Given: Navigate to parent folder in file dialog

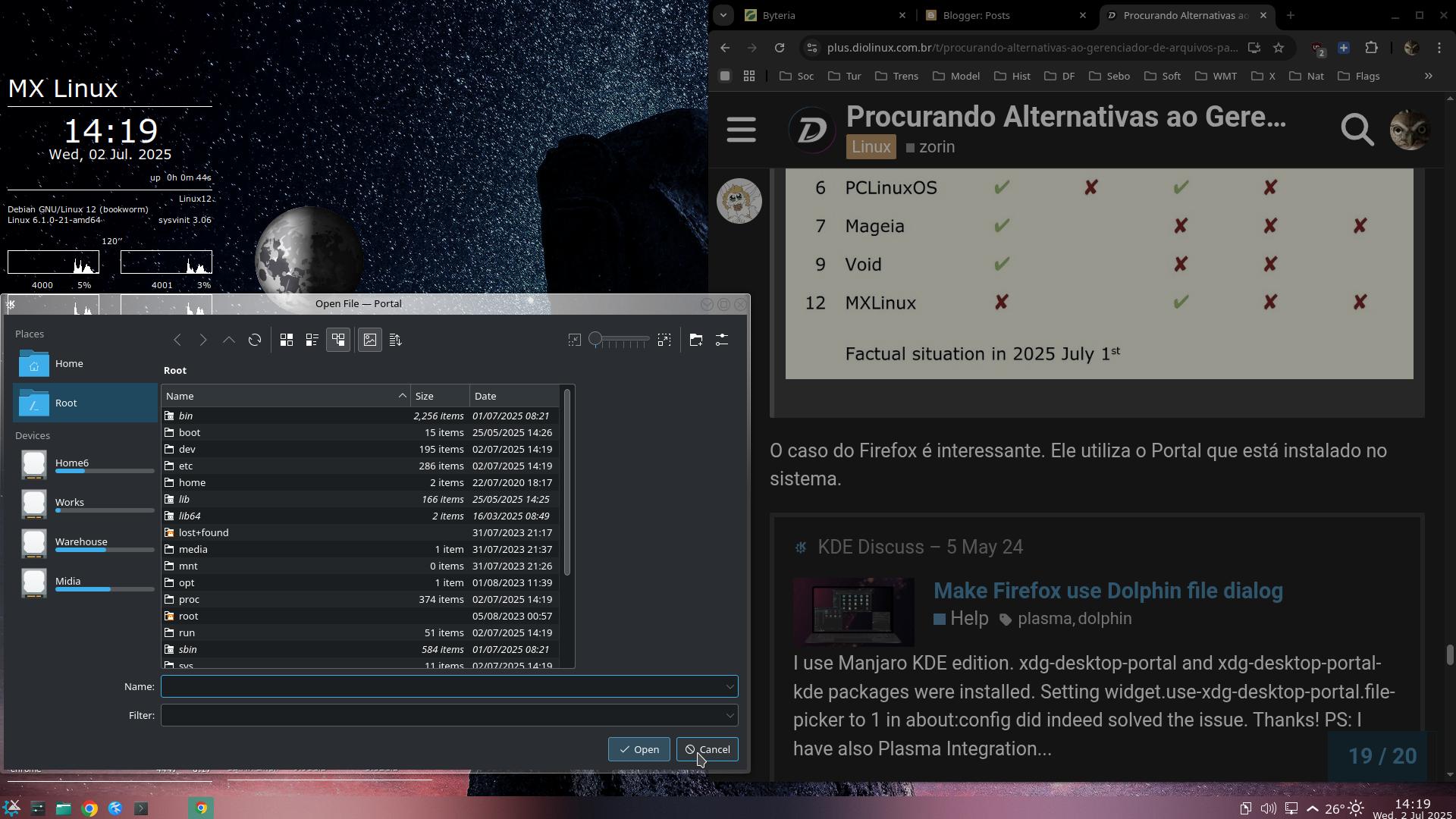Looking at the screenshot, I should 229,340.
